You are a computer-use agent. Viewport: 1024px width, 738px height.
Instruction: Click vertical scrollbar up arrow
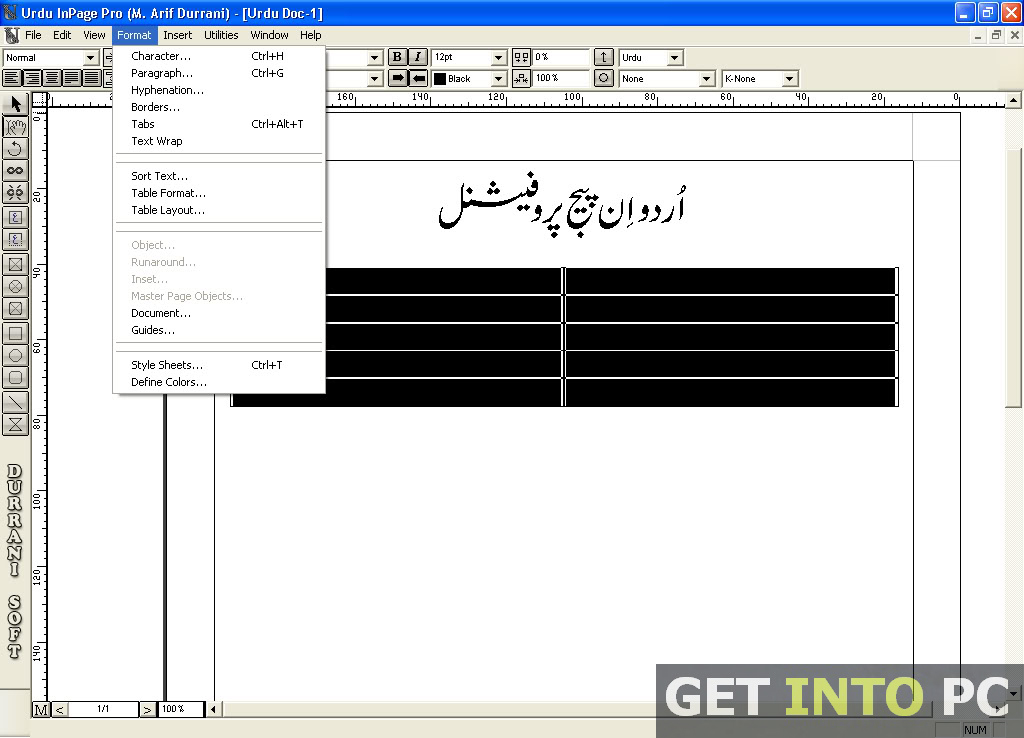(x=1013, y=101)
